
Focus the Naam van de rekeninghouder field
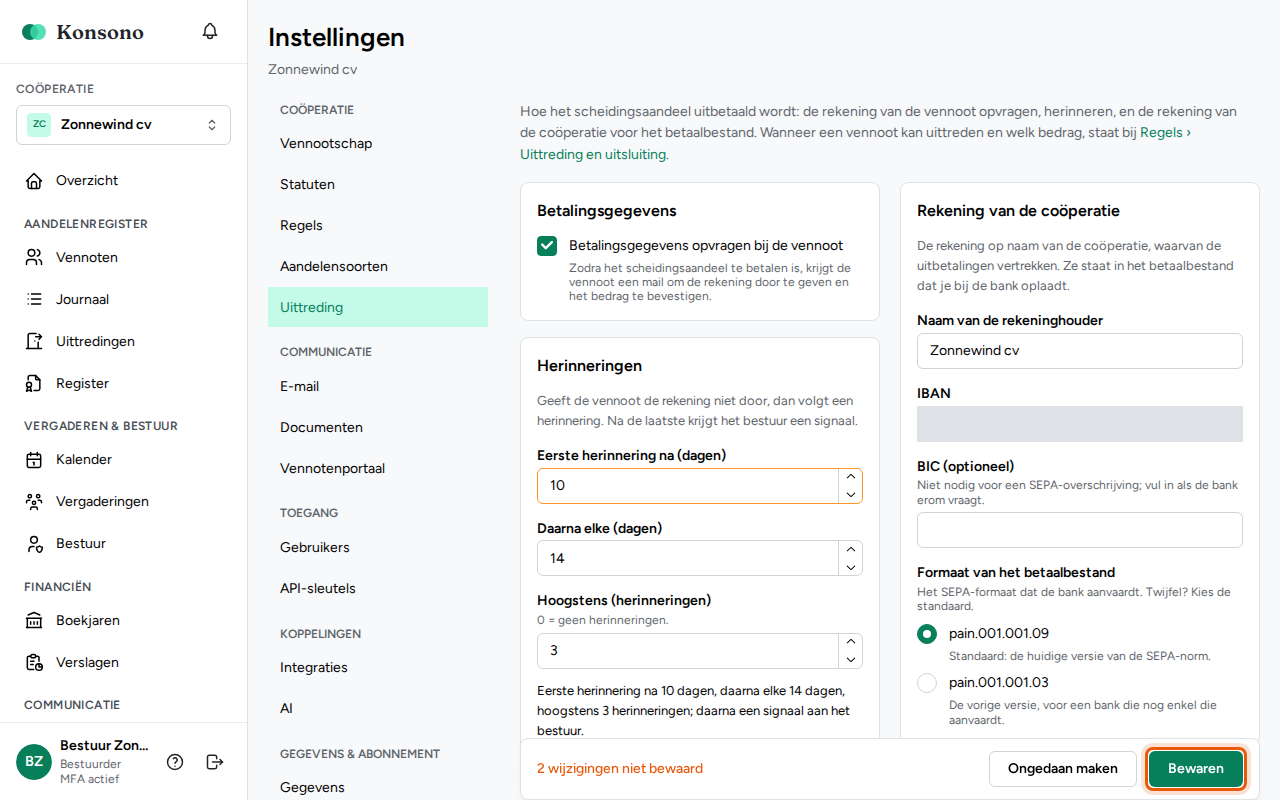coord(1080,351)
